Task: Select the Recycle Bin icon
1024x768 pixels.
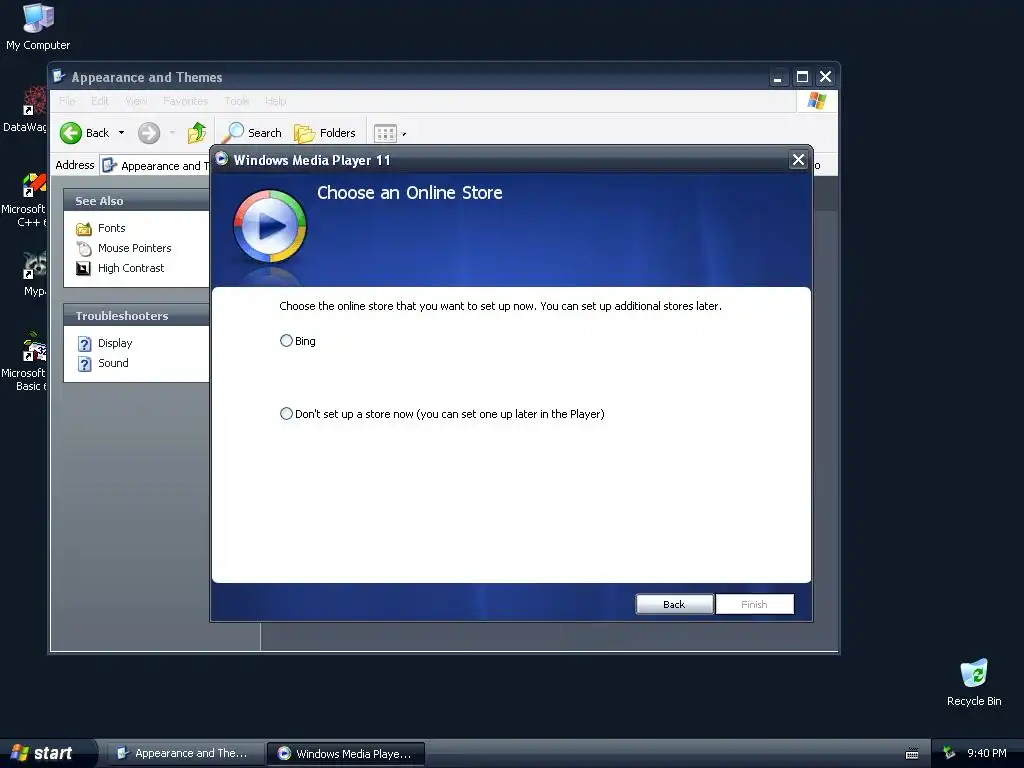Action: coord(974,682)
